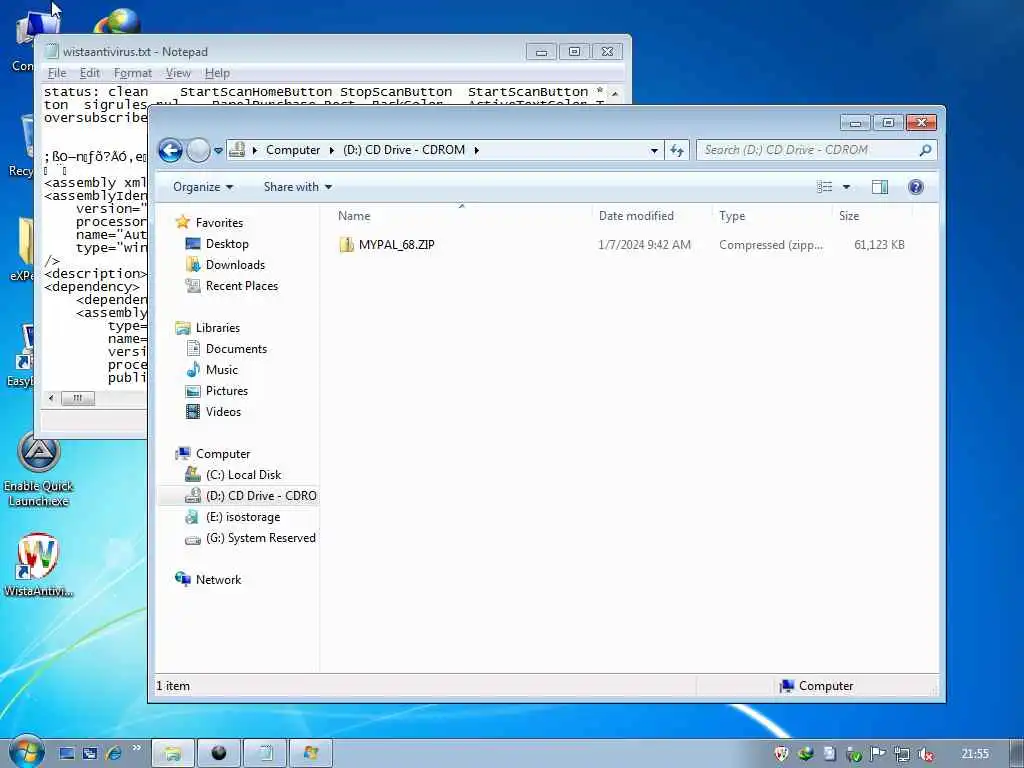Viewport: 1024px width, 768px height.
Task: Open Notepad File menu
Action: point(57,73)
